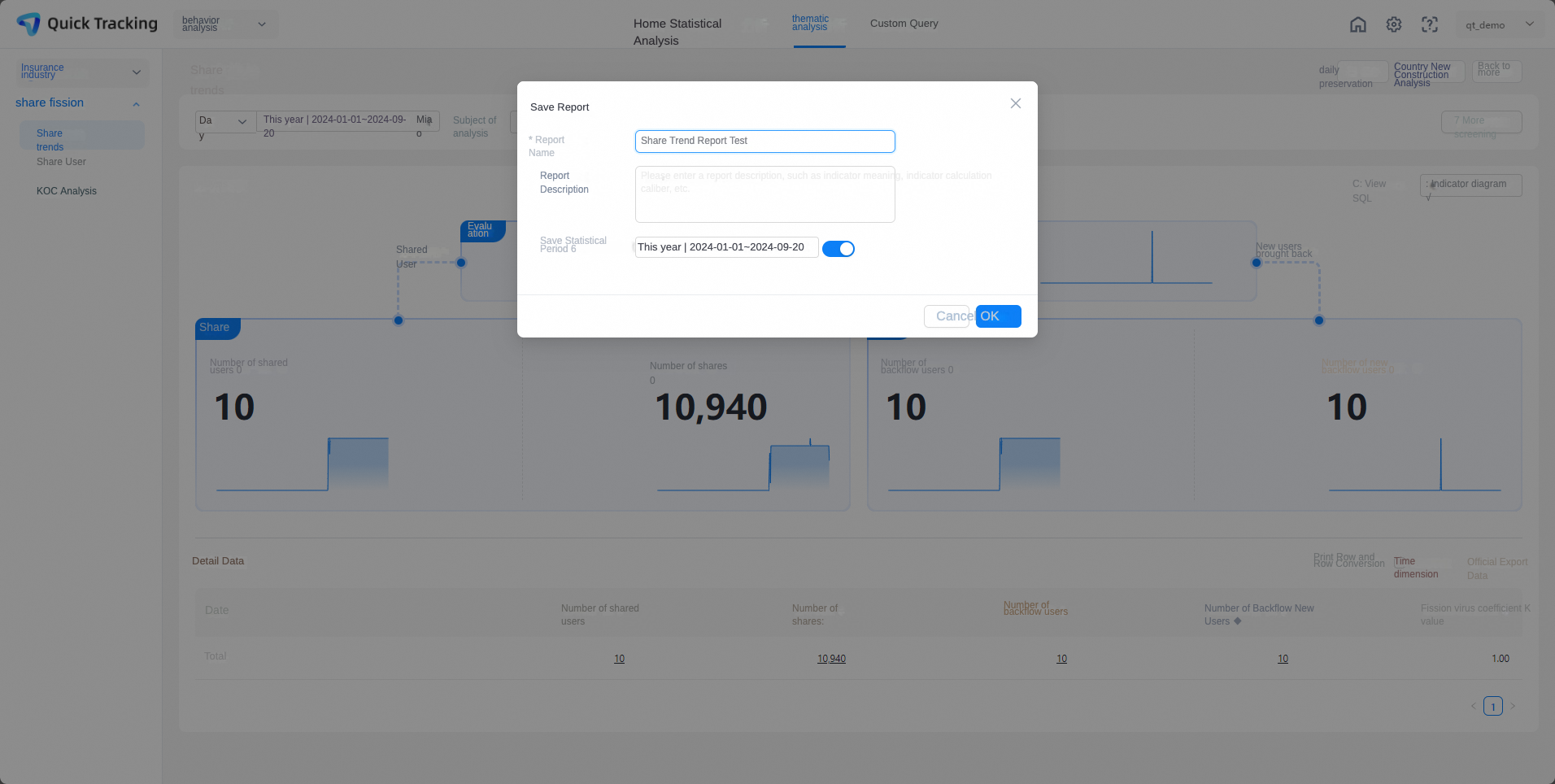Open KOC Analysis in sidebar

[67, 191]
